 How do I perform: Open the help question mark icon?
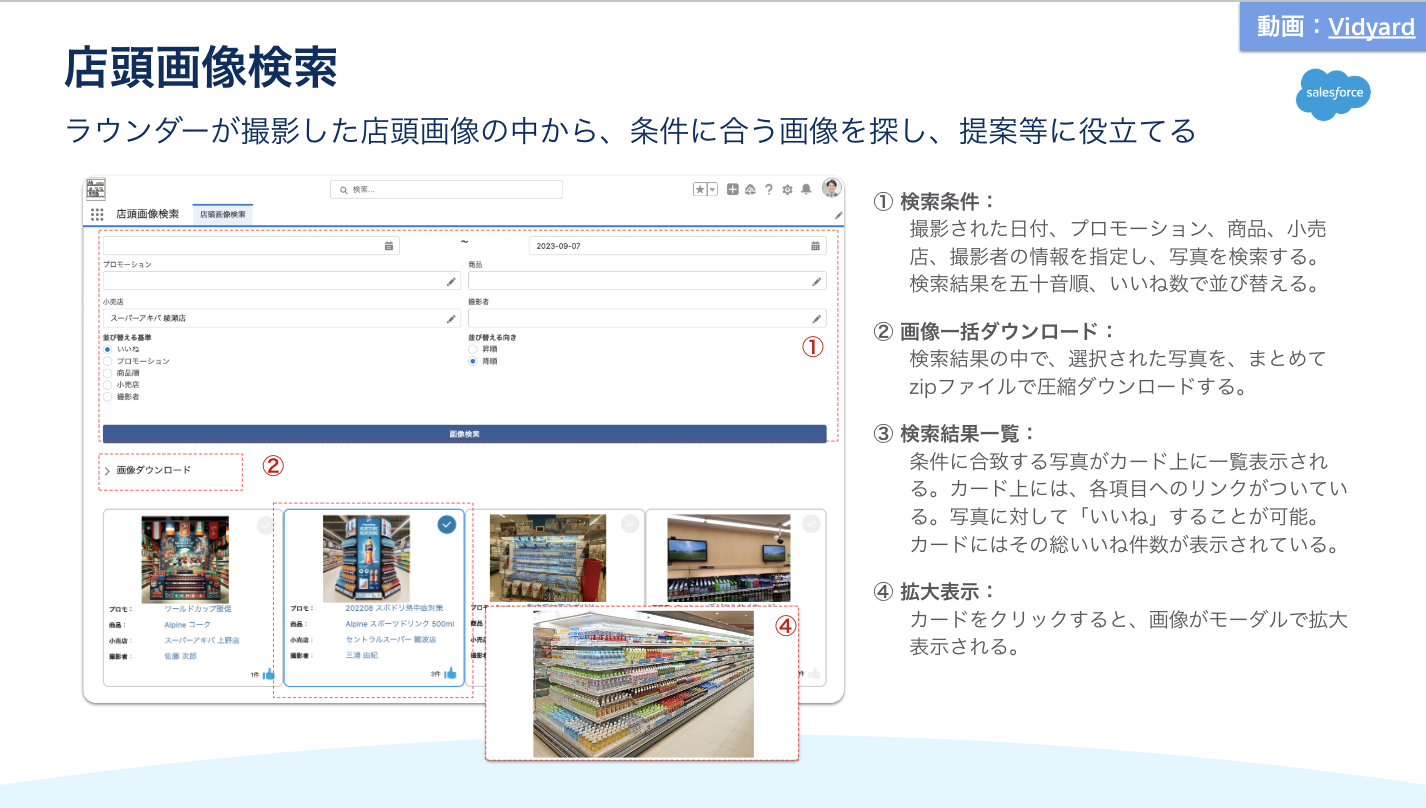pyautogui.click(x=769, y=189)
